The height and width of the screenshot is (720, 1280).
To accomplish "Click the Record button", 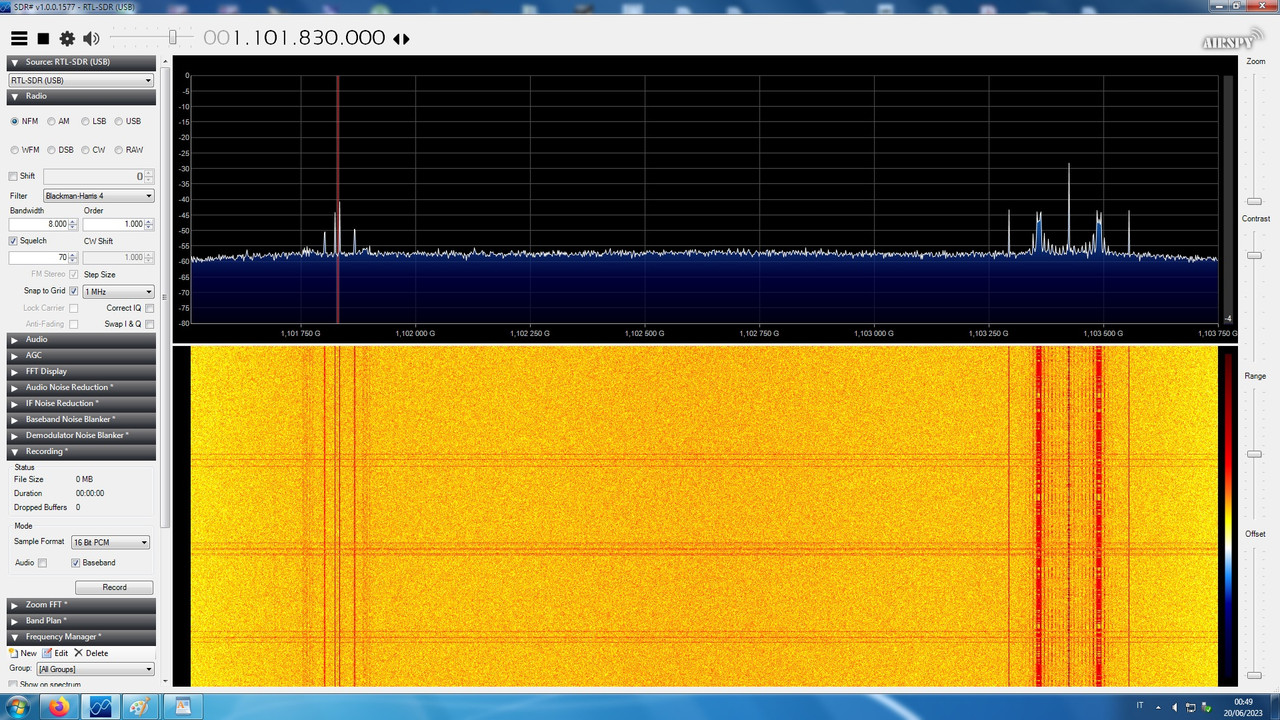I will (114, 587).
